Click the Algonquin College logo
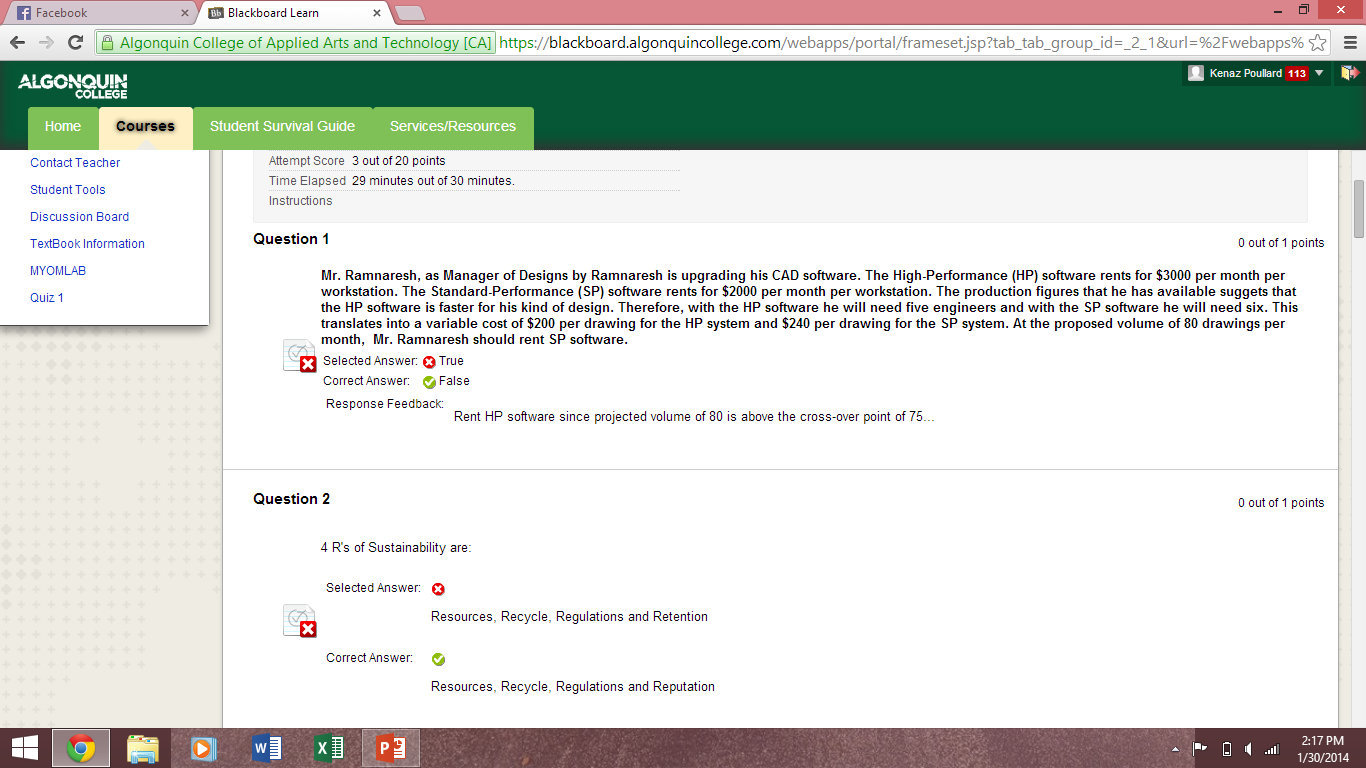The height and width of the screenshot is (768, 1366). [x=72, y=85]
